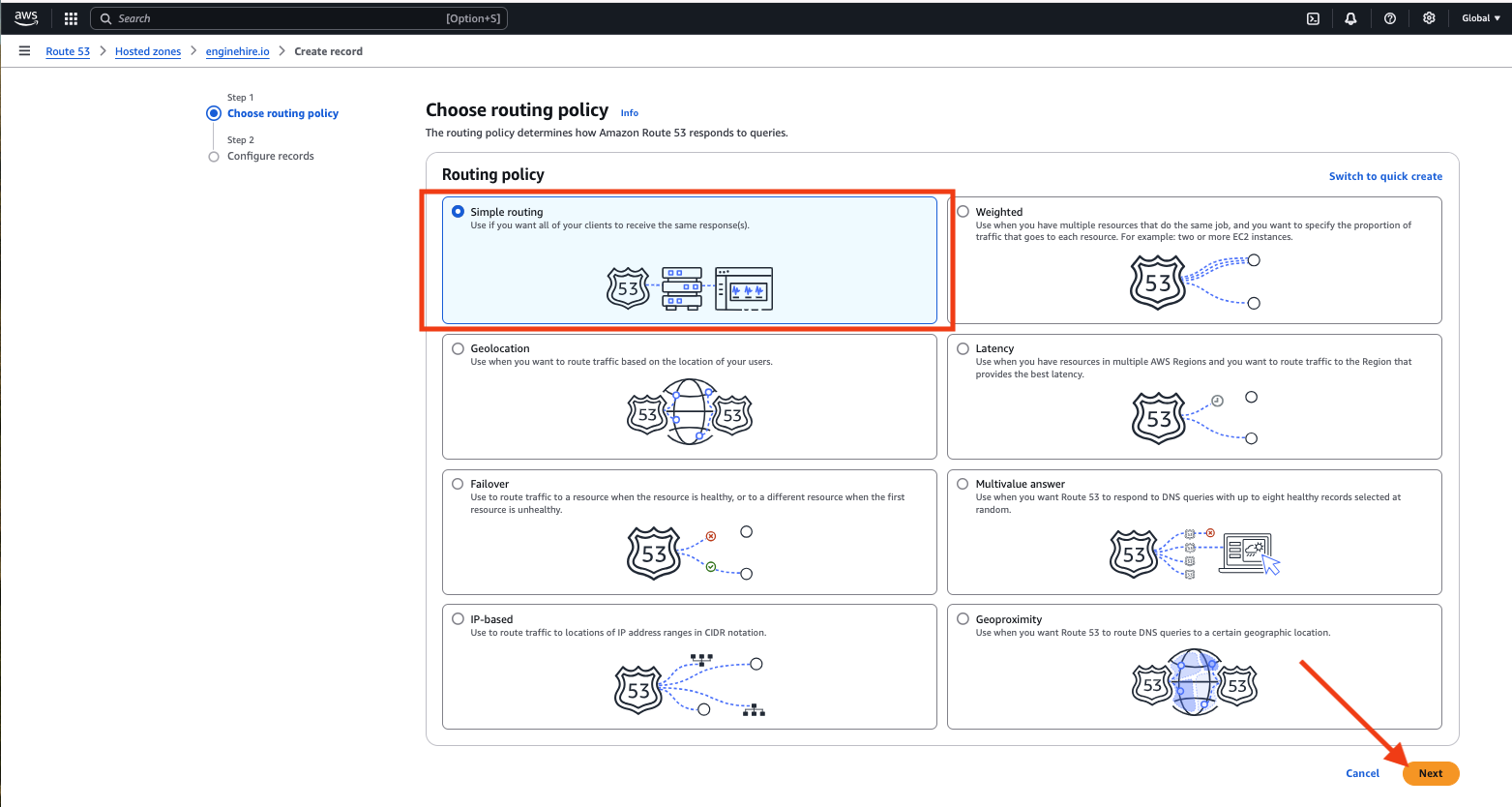Click the Multivalue answer illustration

(1195, 553)
